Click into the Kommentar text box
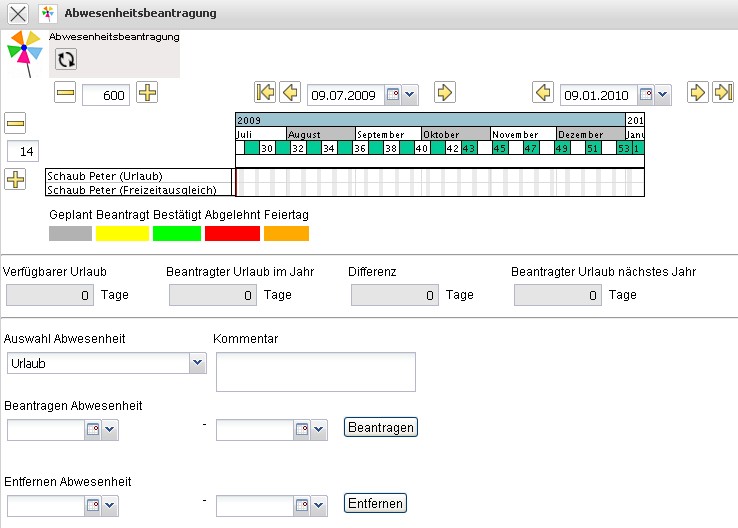The image size is (738, 528). 315,371
